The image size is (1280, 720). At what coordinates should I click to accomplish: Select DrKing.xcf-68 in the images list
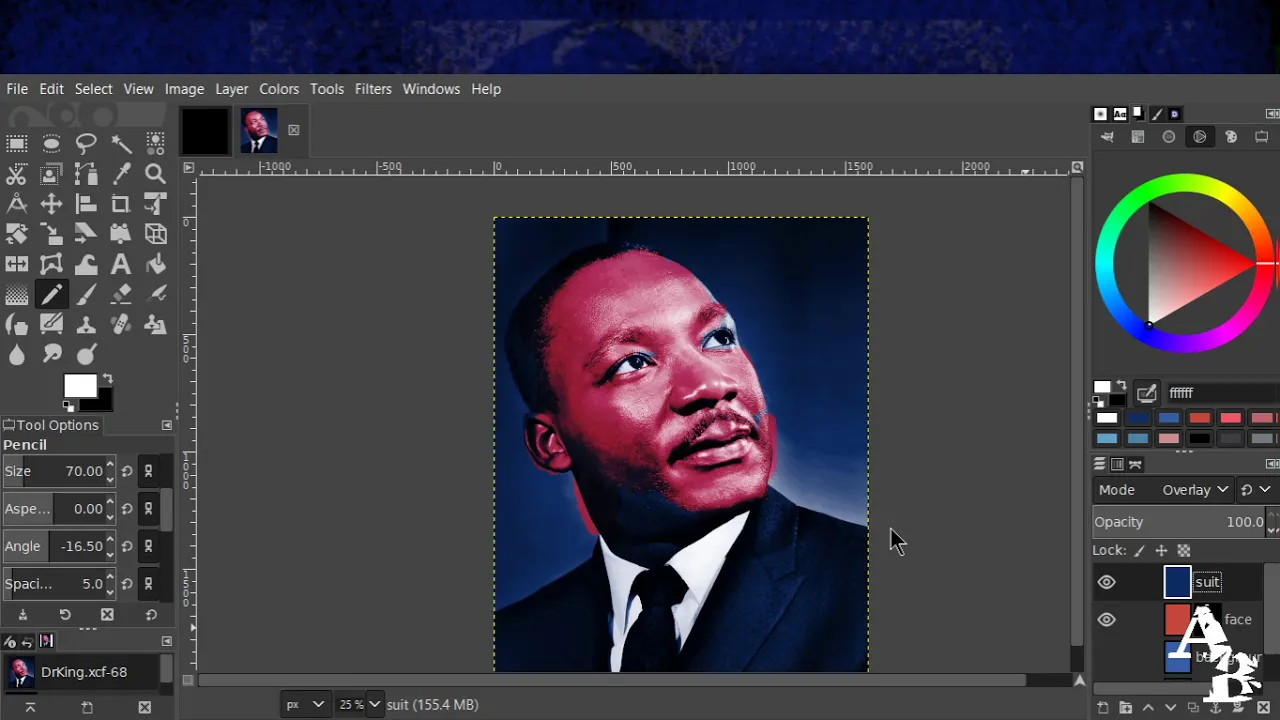[x=83, y=672]
